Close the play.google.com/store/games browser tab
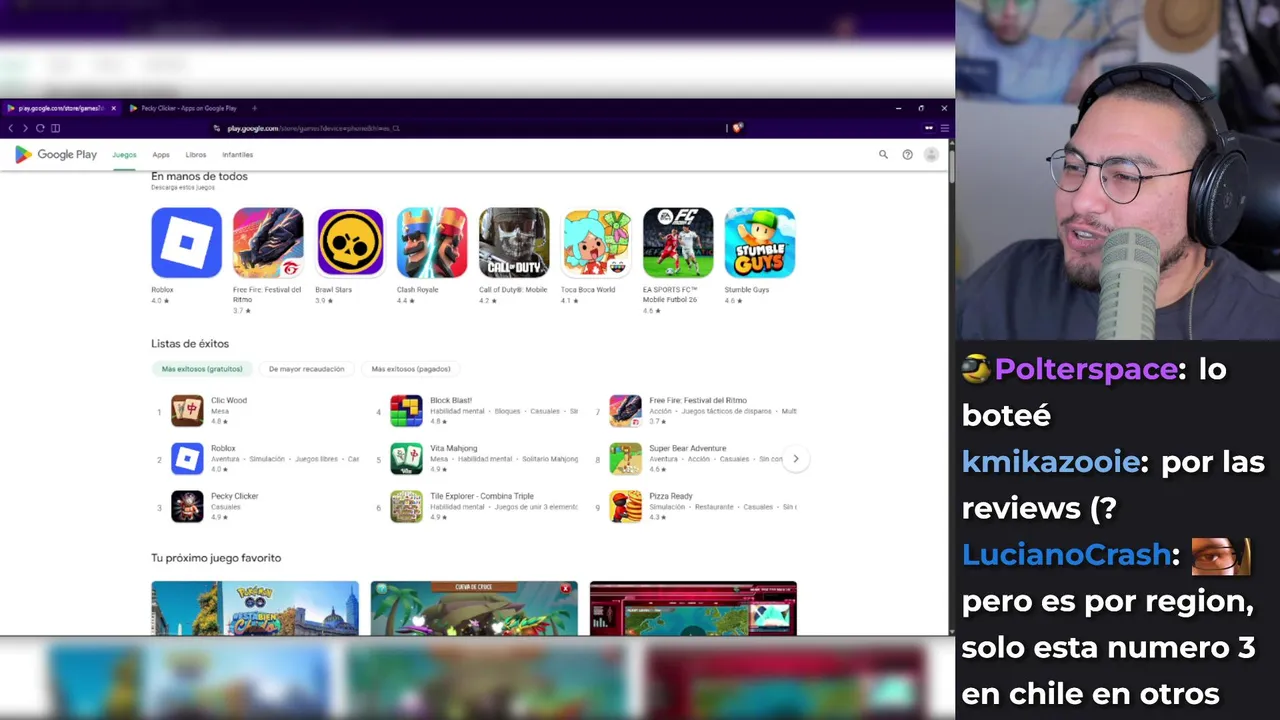The height and width of the screenshot is (720, 1280). pos(114,108)
